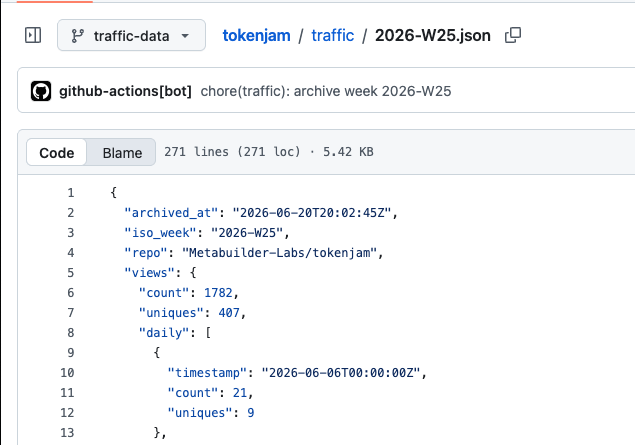Click the "iso_week" key
The width and height of the screenshot is (635, 445).
[x=160, y=232]
